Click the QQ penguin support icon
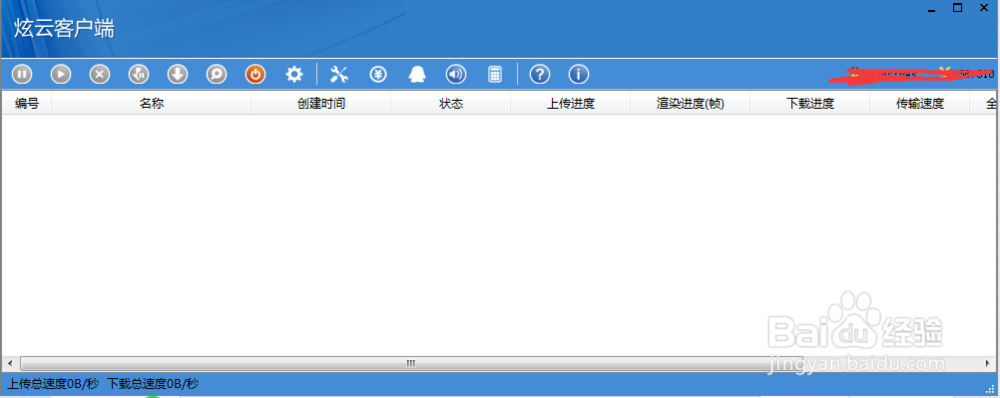This screenshot has width=1000, height=398. 416,75
